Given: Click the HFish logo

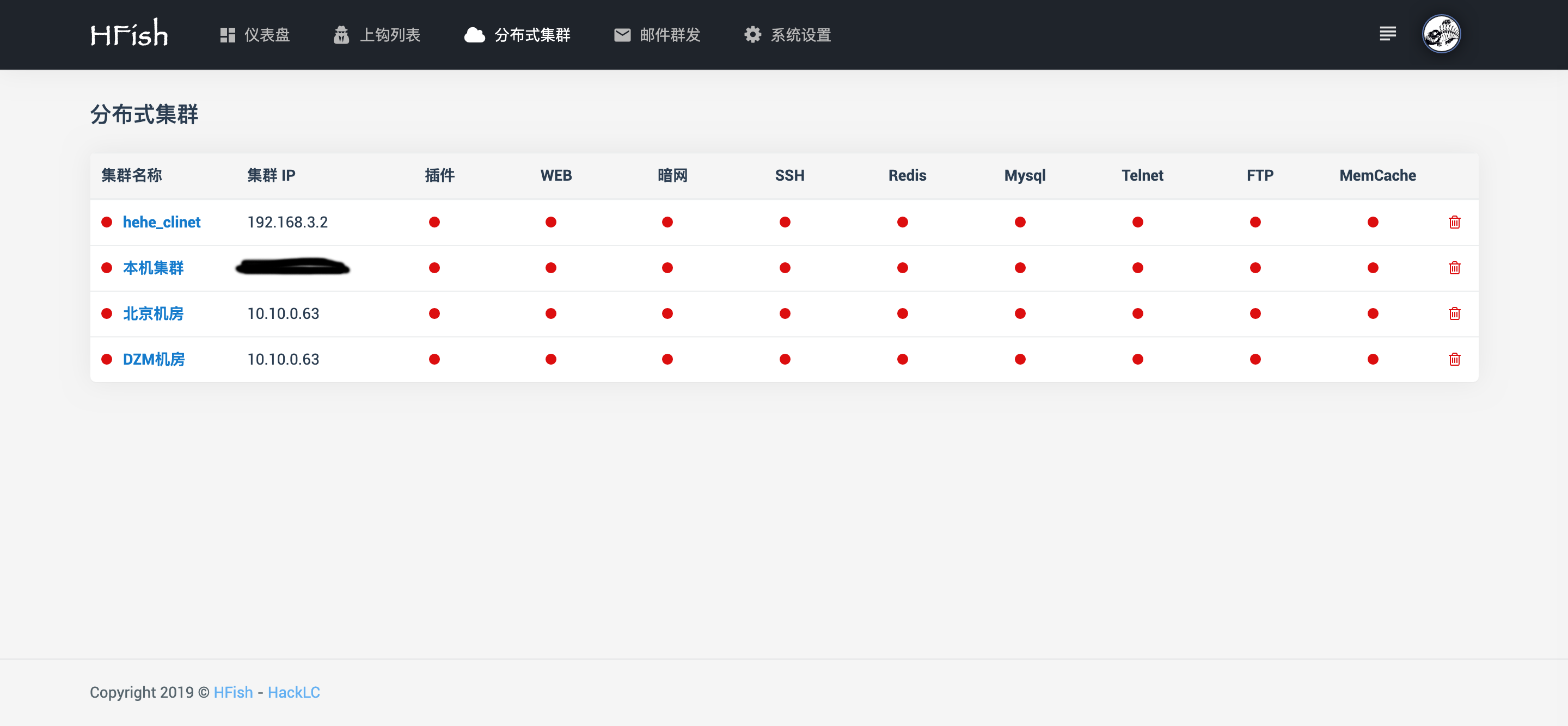Looking at the screenshot, I should [x=129, y=34].
